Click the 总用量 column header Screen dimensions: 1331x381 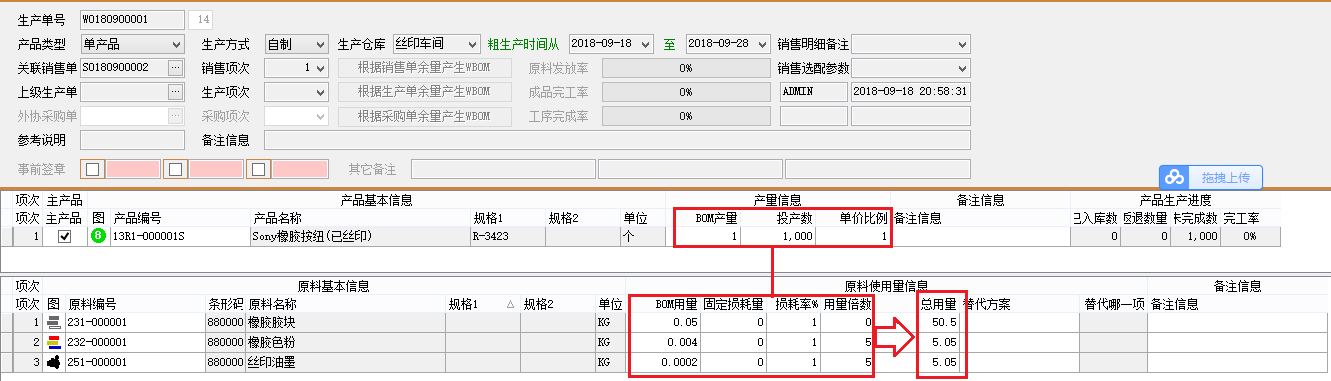[x=939, y=303]
